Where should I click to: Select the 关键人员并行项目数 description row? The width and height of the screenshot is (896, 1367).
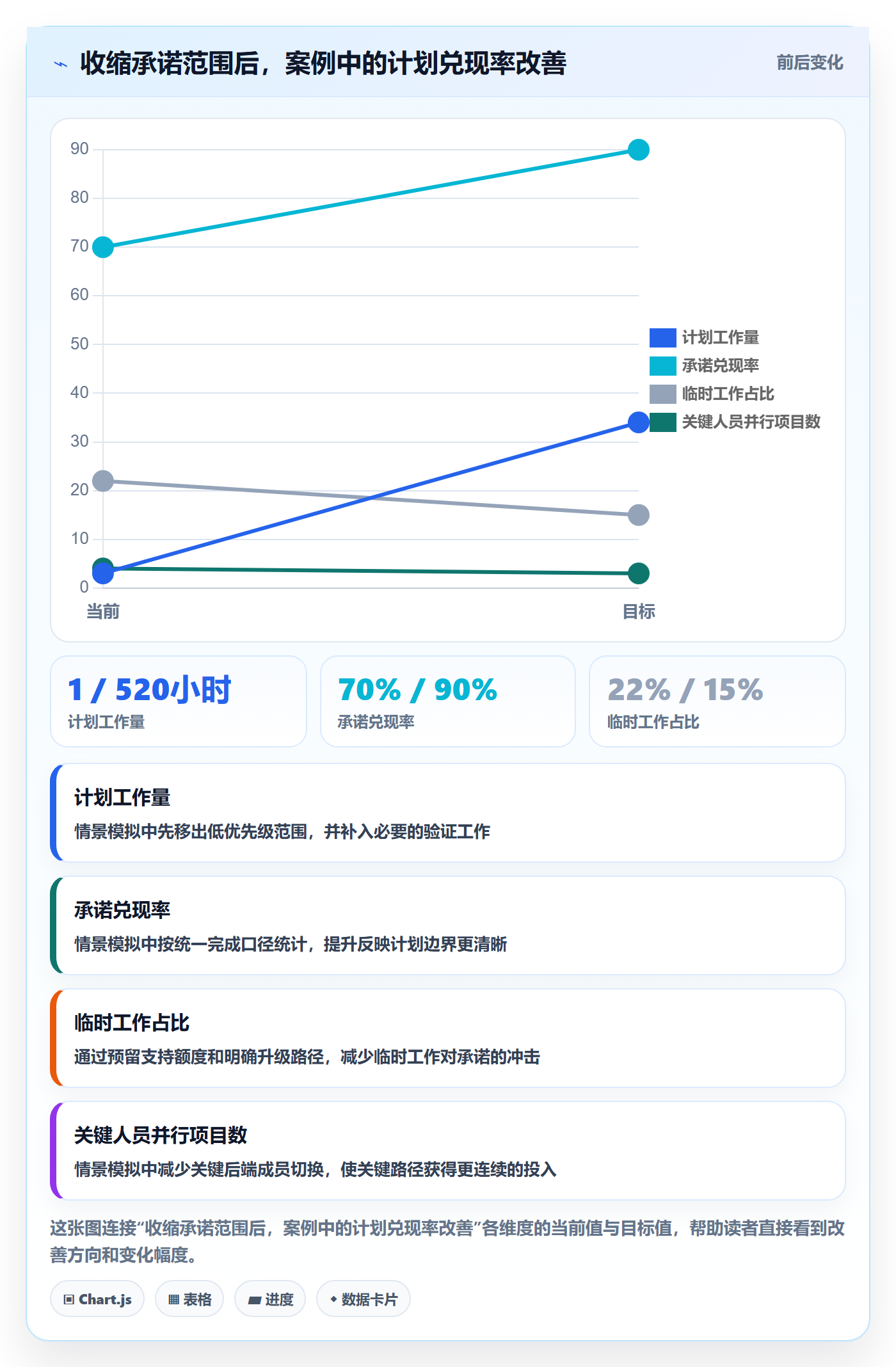pyautogui.click(x=448, y=1151)
